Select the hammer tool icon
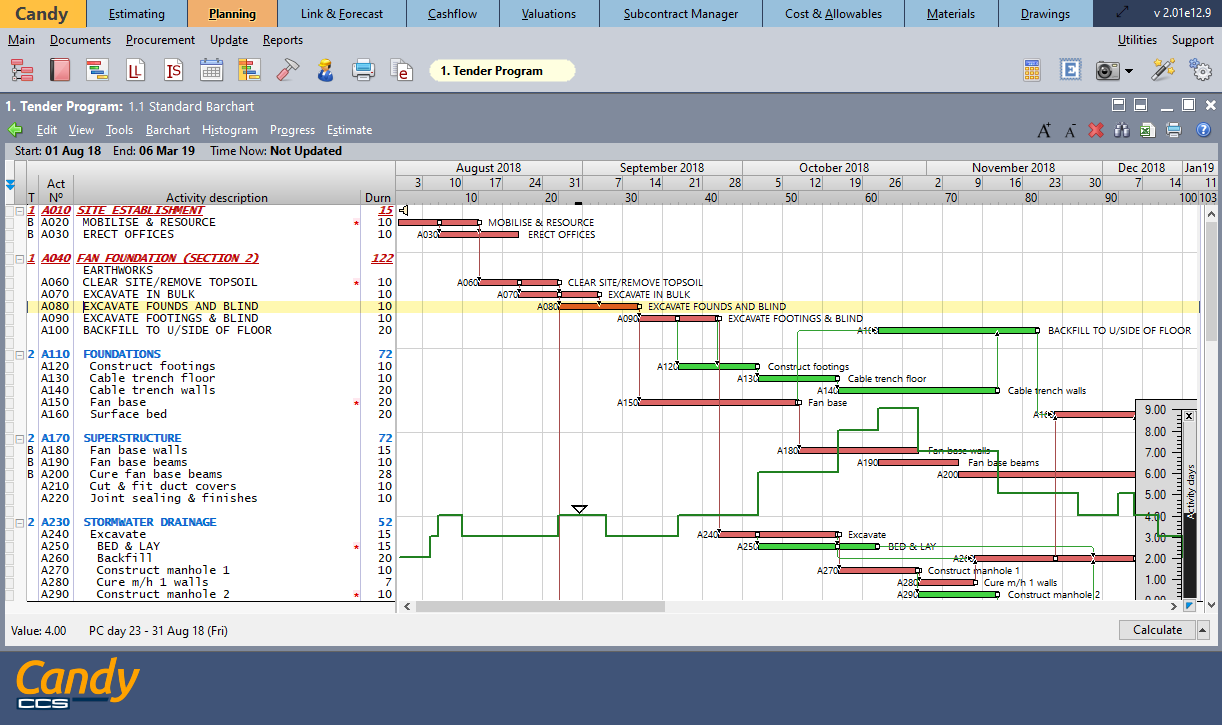 (x=288, y=70)
